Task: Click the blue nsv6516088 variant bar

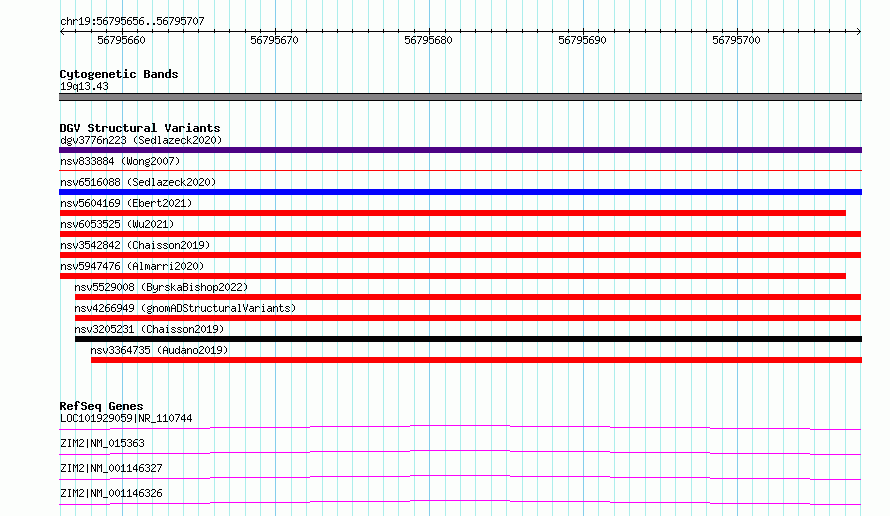Action: click(x=460, y=192)
